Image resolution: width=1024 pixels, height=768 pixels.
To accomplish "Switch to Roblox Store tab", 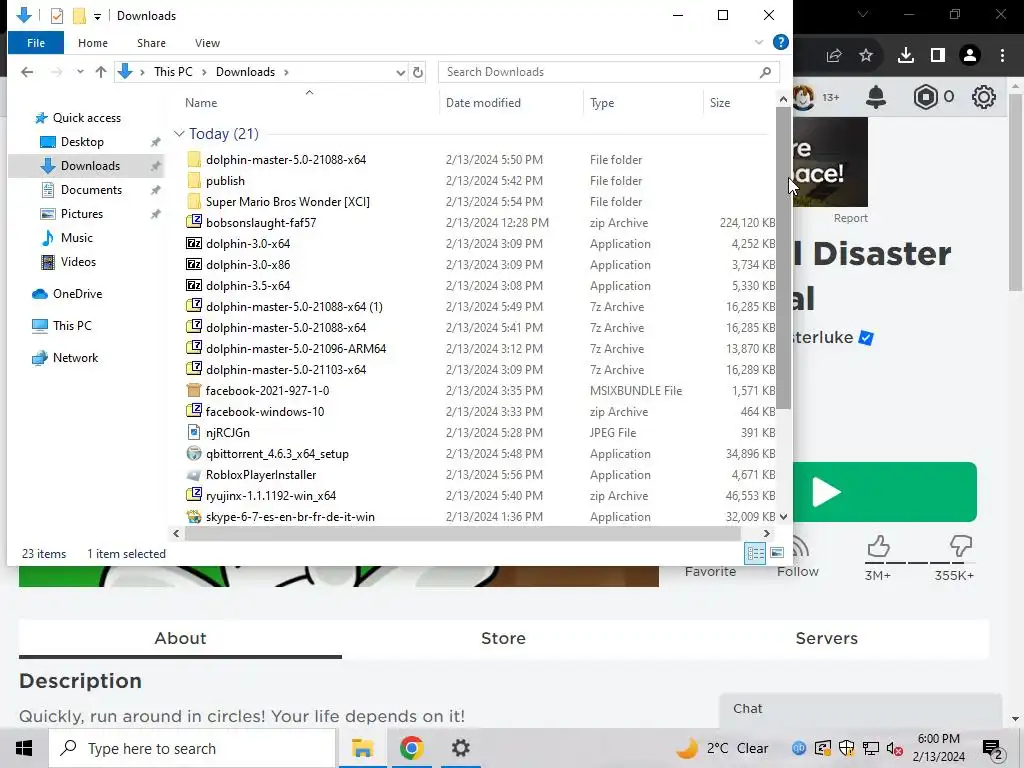I will click(x=503, y=638).
